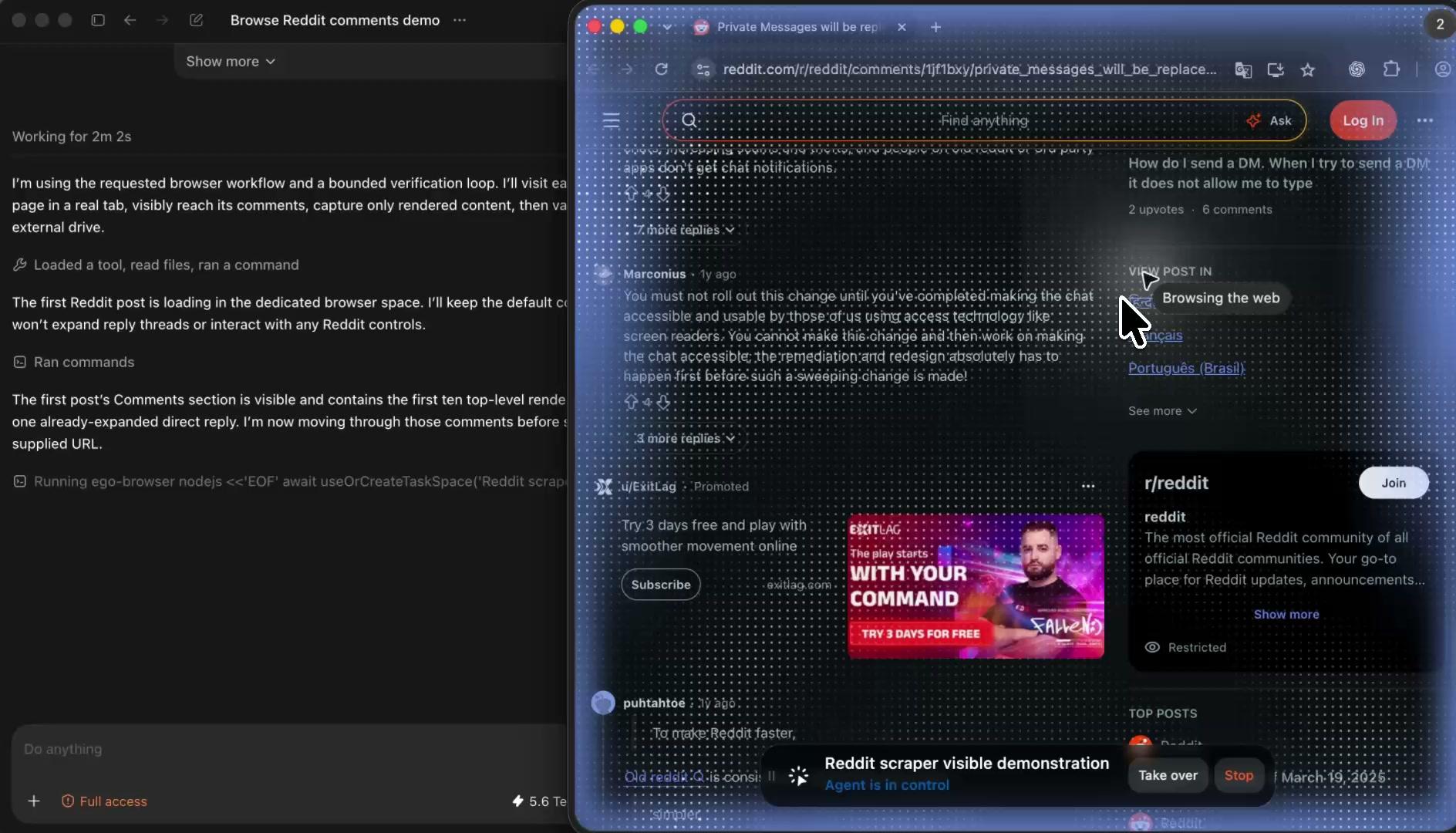Open the 'How do I send a DM' post

(1279, 173)
